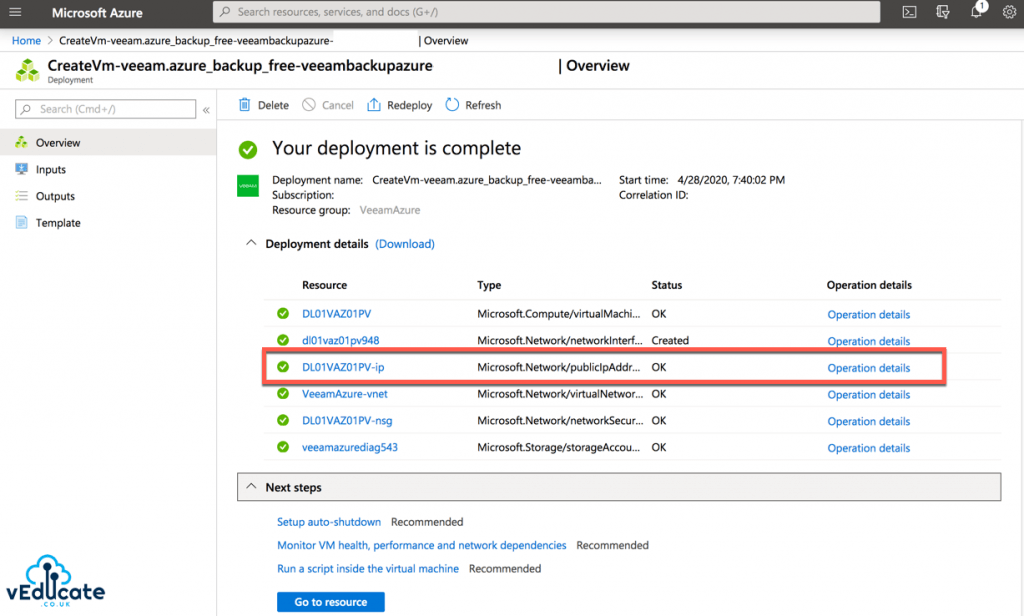1024x616 pixels.
Task: Click the Veeam deployment package icon
Action: point(247,186)
